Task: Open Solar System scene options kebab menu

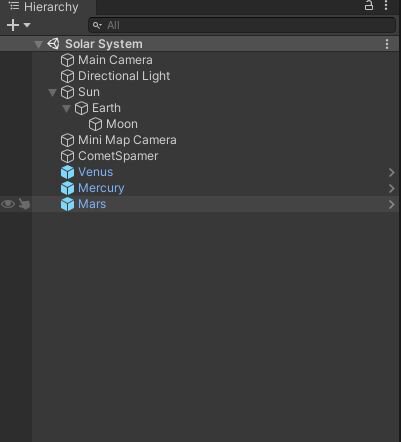Action: click(387, 44)
